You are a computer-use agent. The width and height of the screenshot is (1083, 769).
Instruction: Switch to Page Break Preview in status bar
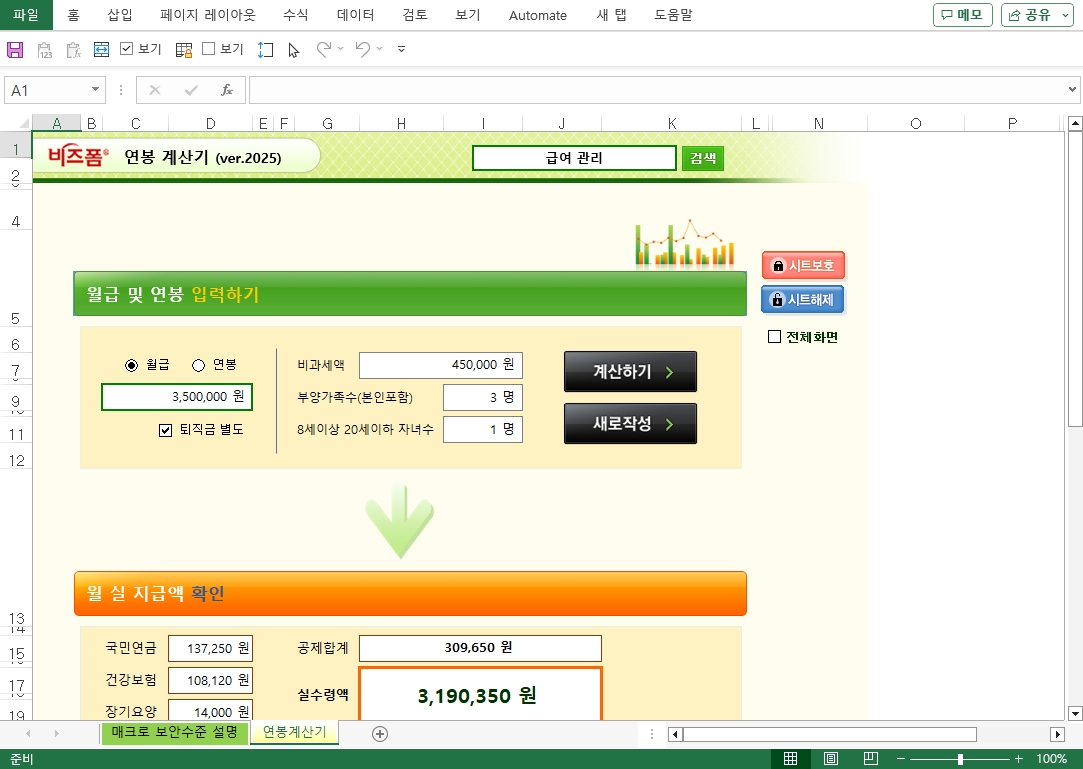tap(870, 759)
